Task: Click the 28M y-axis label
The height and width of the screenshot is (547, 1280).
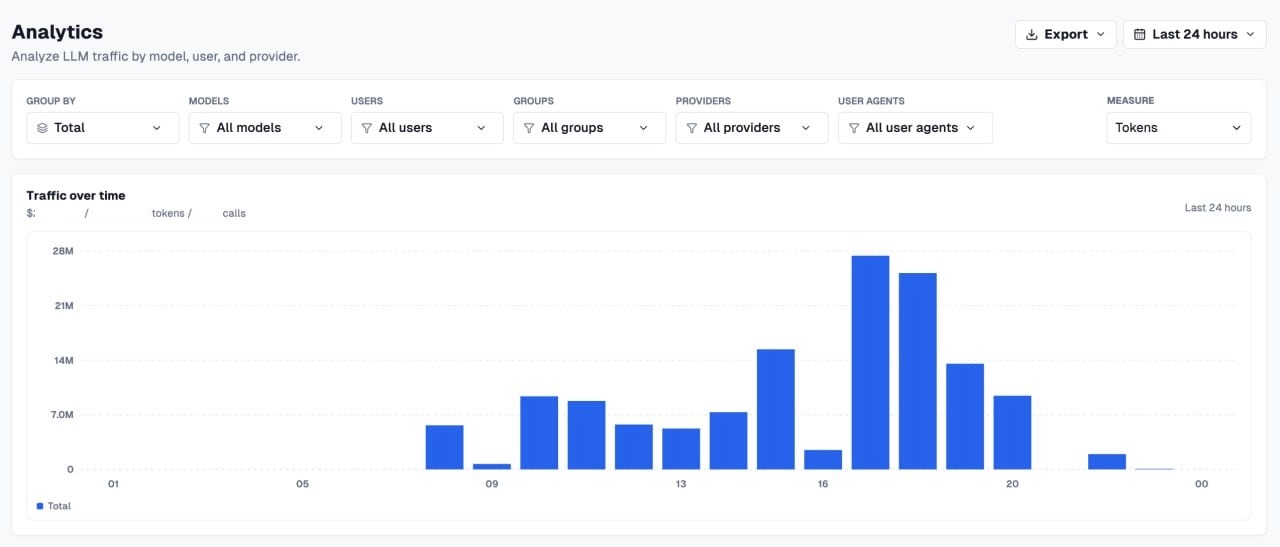Action: (63, 251)
